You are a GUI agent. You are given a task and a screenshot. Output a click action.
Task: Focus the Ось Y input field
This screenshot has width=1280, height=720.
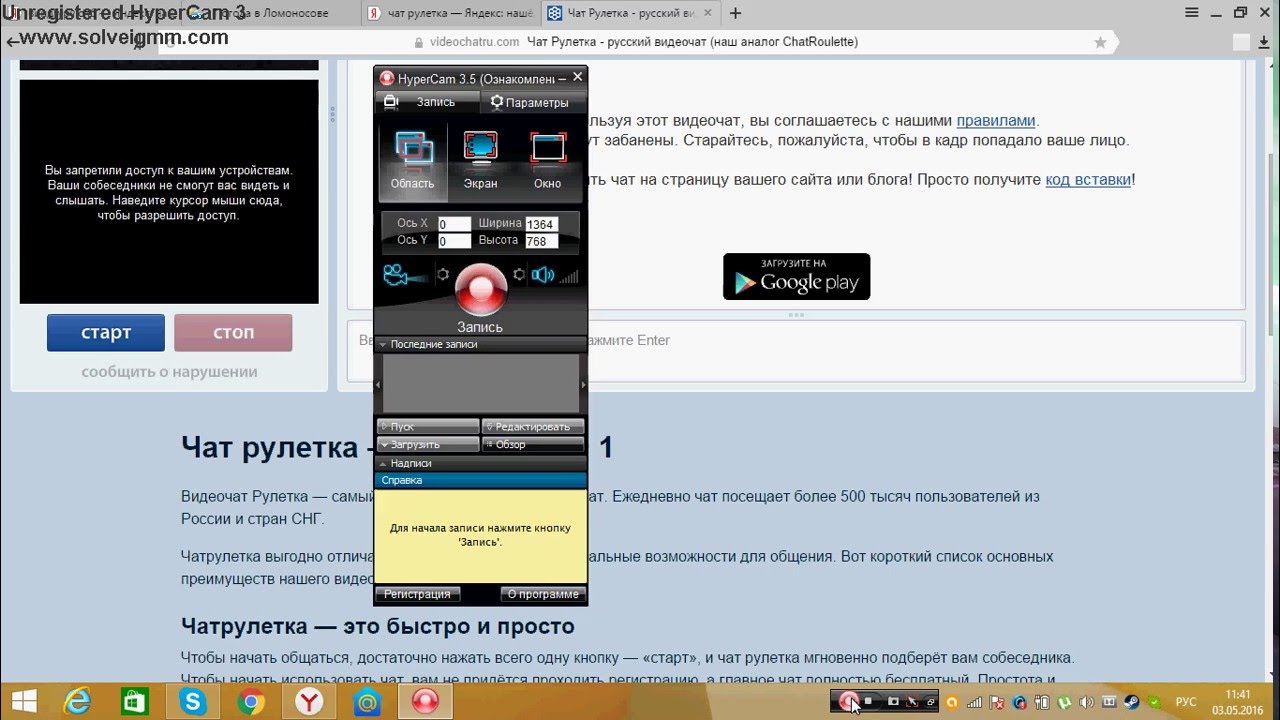[x=455, y=241]
